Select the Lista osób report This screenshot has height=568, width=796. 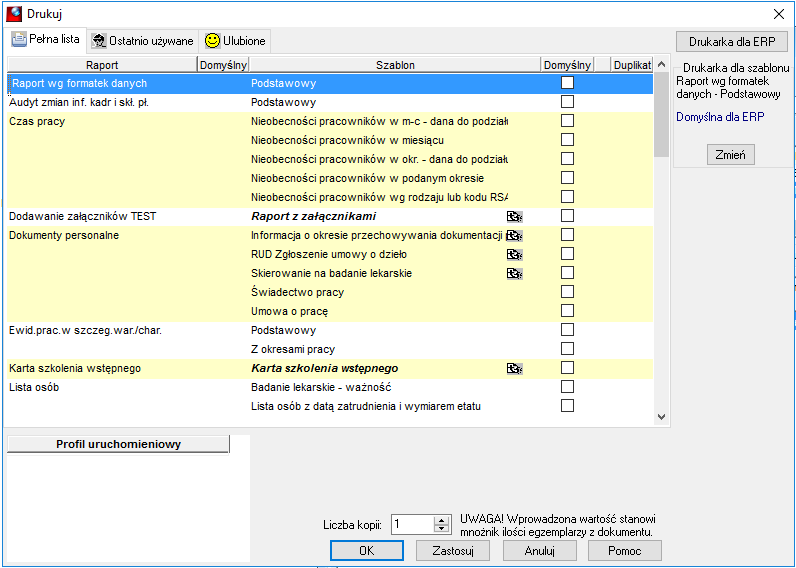tap(34, 387)
